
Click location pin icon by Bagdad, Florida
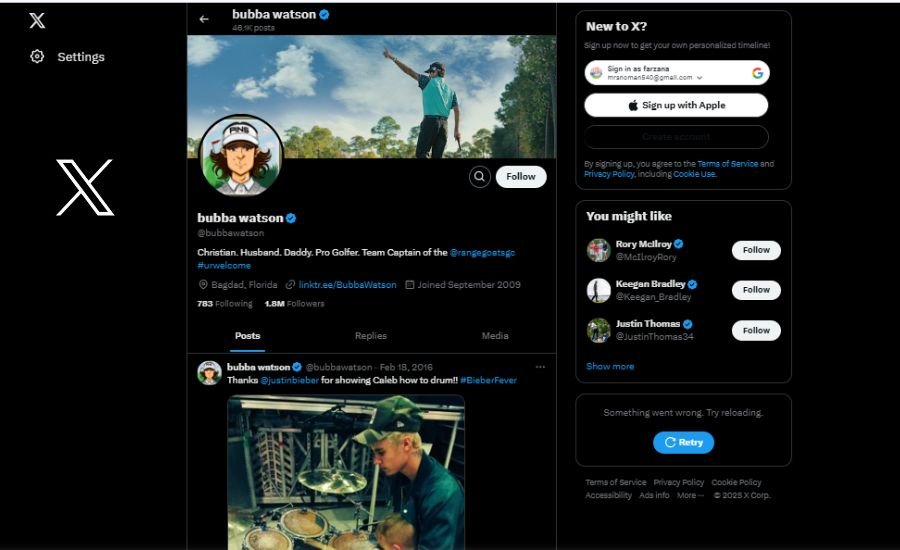point(203,285)
